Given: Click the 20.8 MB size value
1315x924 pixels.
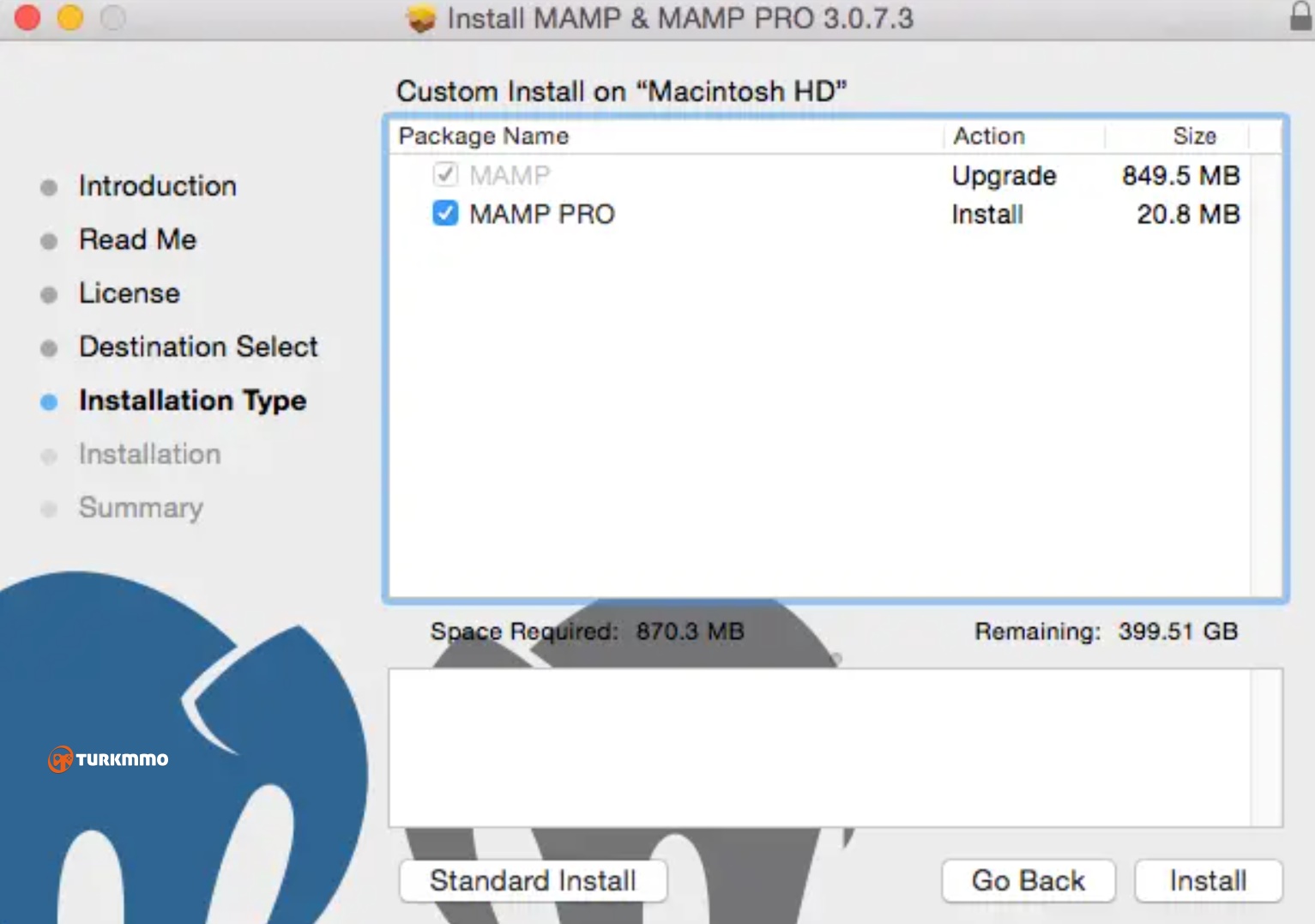Looking at the screenshot, I should 1189,214.
